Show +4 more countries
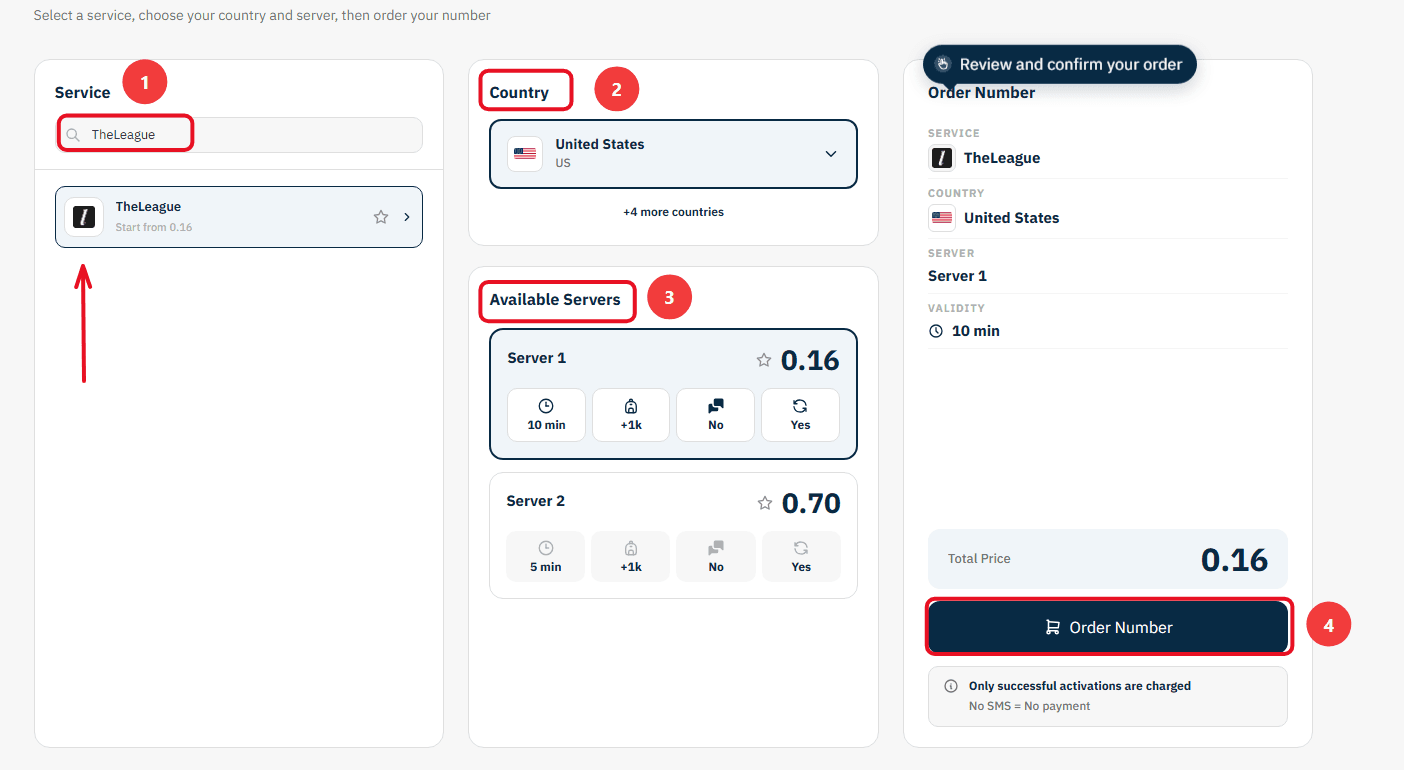Image resolution: width=1404 pixels, height=770 pixels. point(673,212)
